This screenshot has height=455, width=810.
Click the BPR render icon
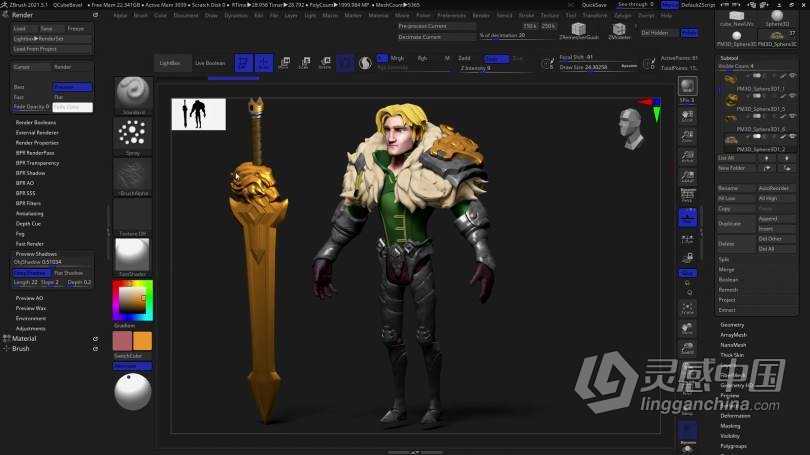click(x=688, y=86)
